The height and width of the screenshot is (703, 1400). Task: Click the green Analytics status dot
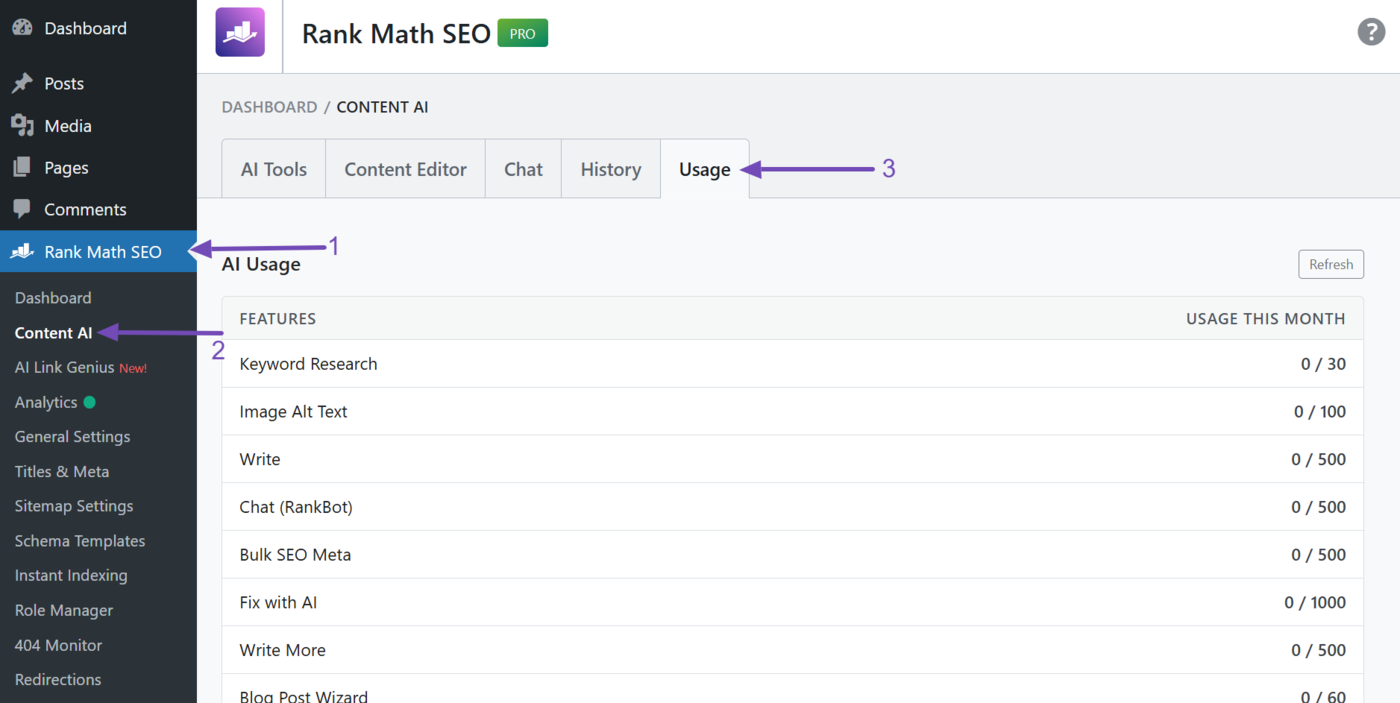pos(89,402)
